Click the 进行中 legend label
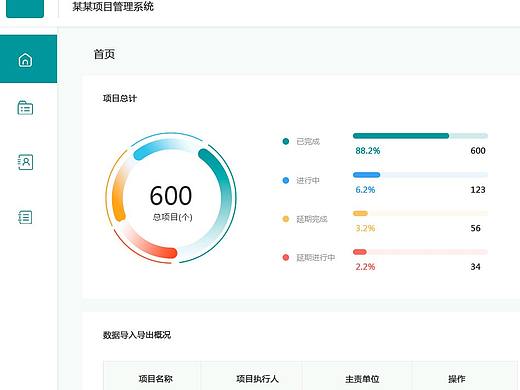 [x=308, y=180]
